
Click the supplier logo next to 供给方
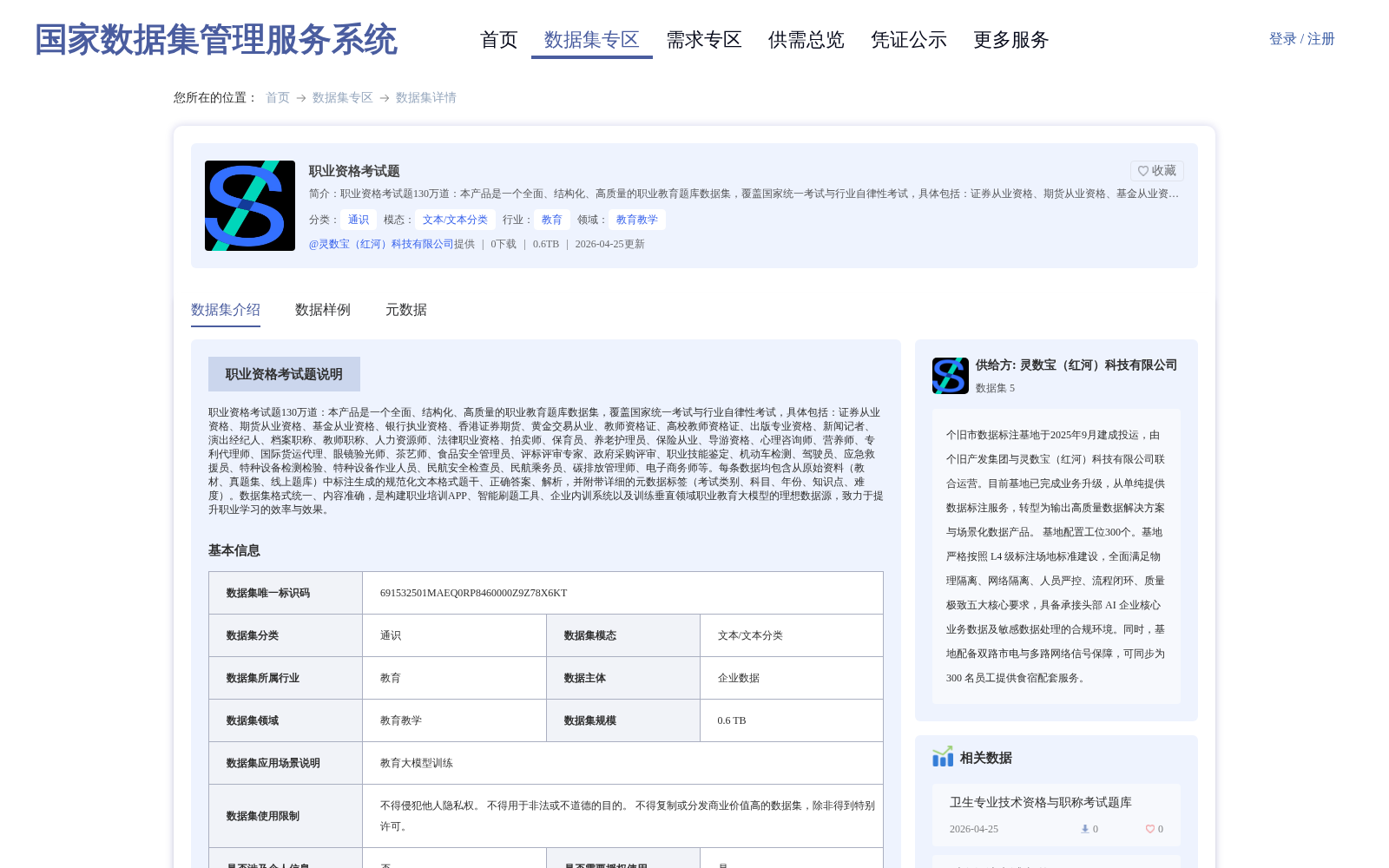tap(951, 376)
